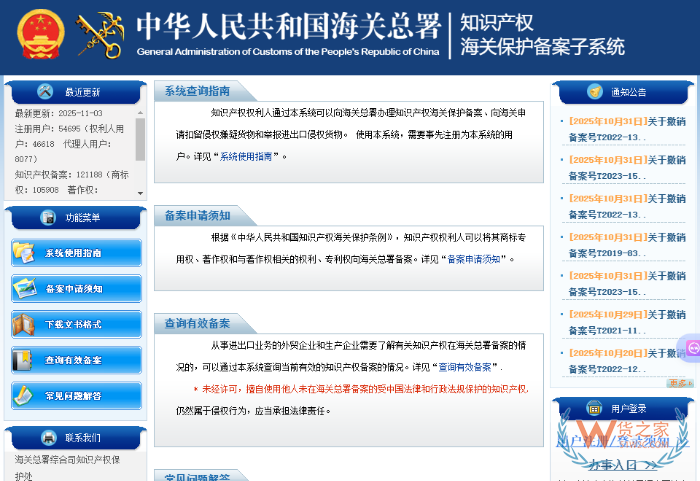Click the tools icon beside 最近更新

pos(45,91)
